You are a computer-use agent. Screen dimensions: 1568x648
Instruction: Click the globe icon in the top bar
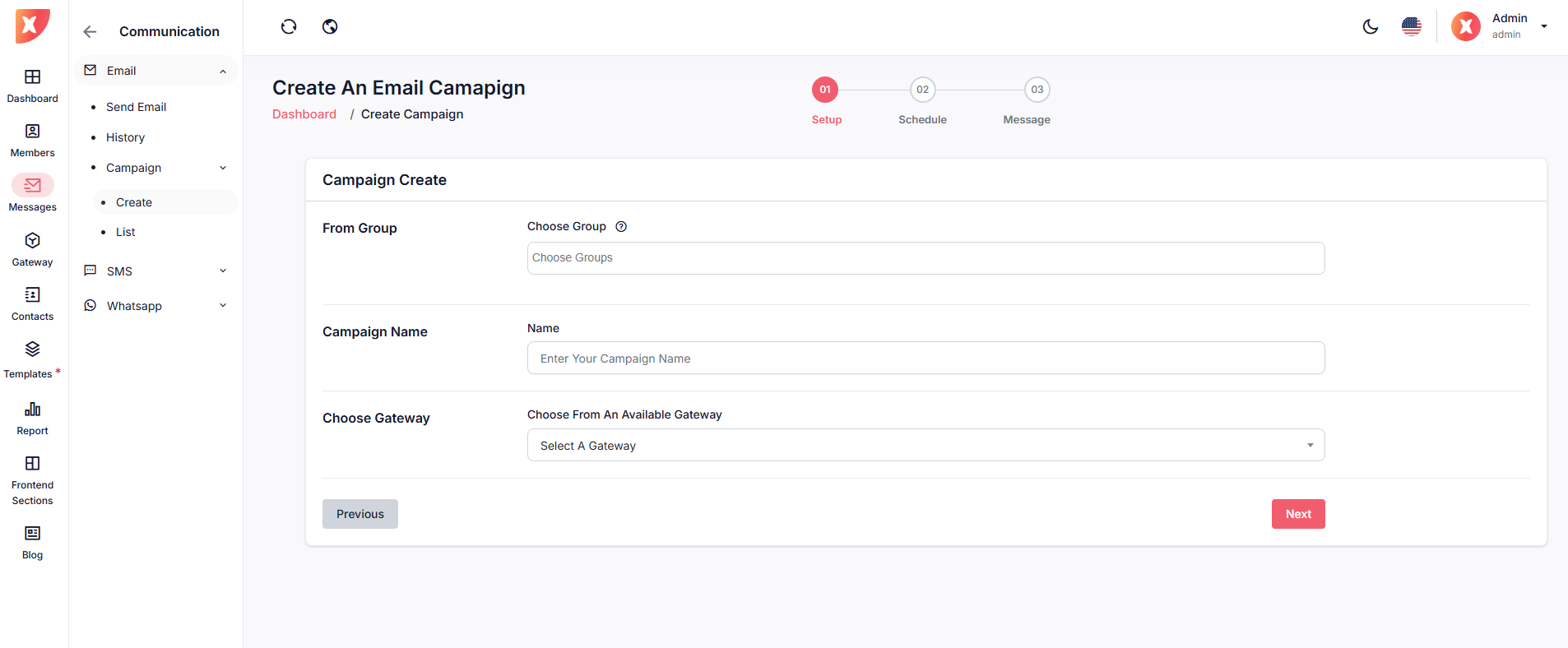click(x=330, y=27)
